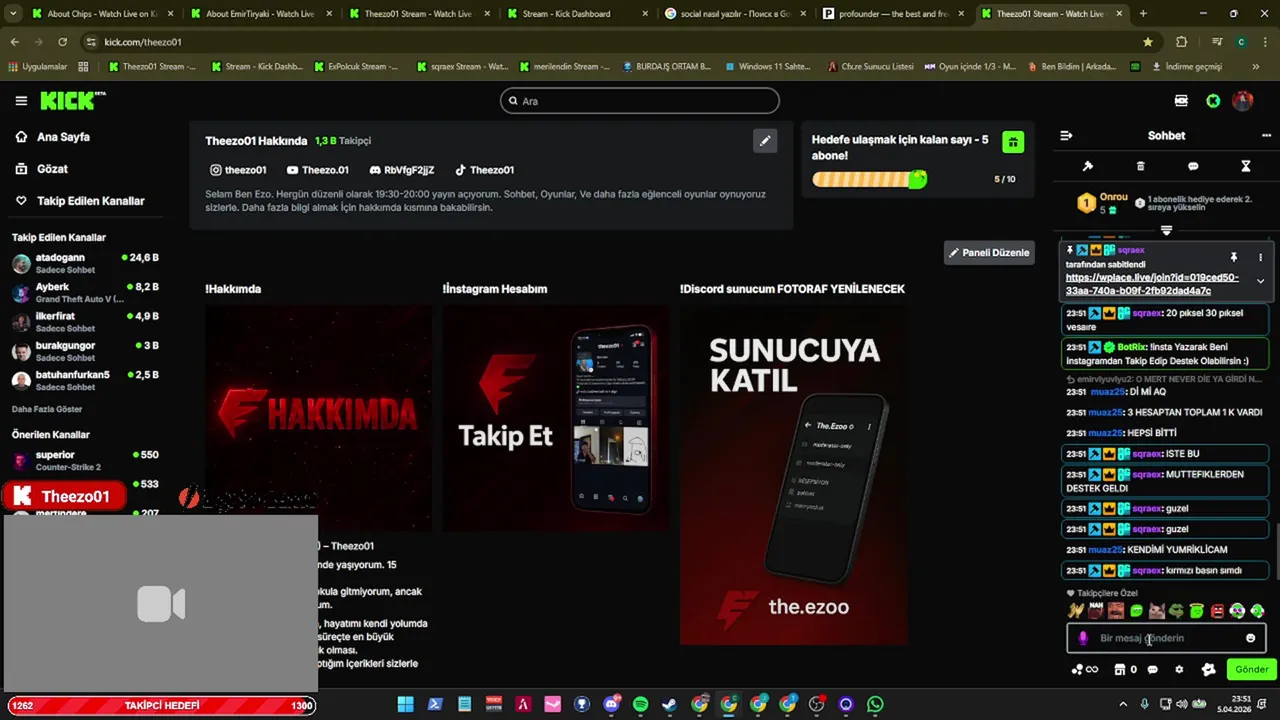Expand Daha Fazla Göster channels list
Viewport: 1280px width, 720px height.
[x=47, y=409]
